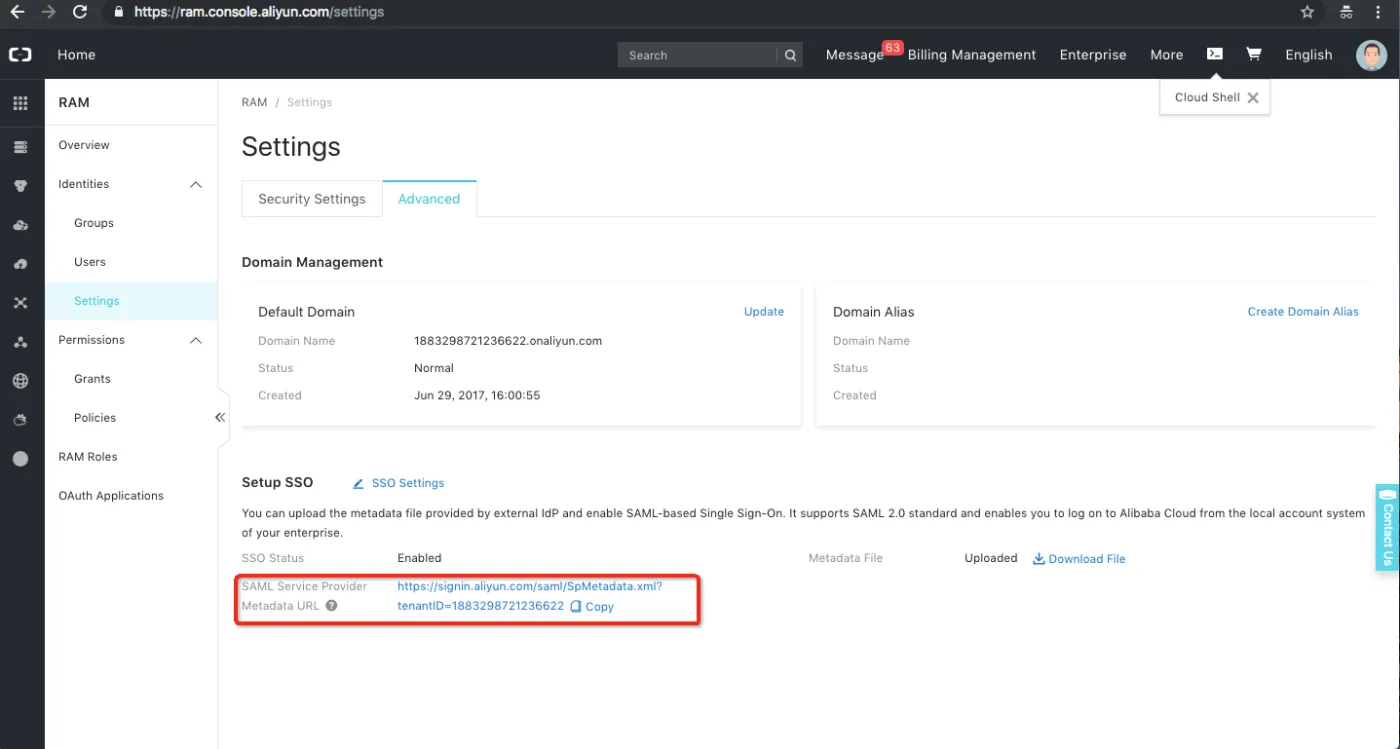The width and height of the screenshot is (1400, 749).
Task: Open Cloud Shell terminal icon
Action: [1214, 54]
